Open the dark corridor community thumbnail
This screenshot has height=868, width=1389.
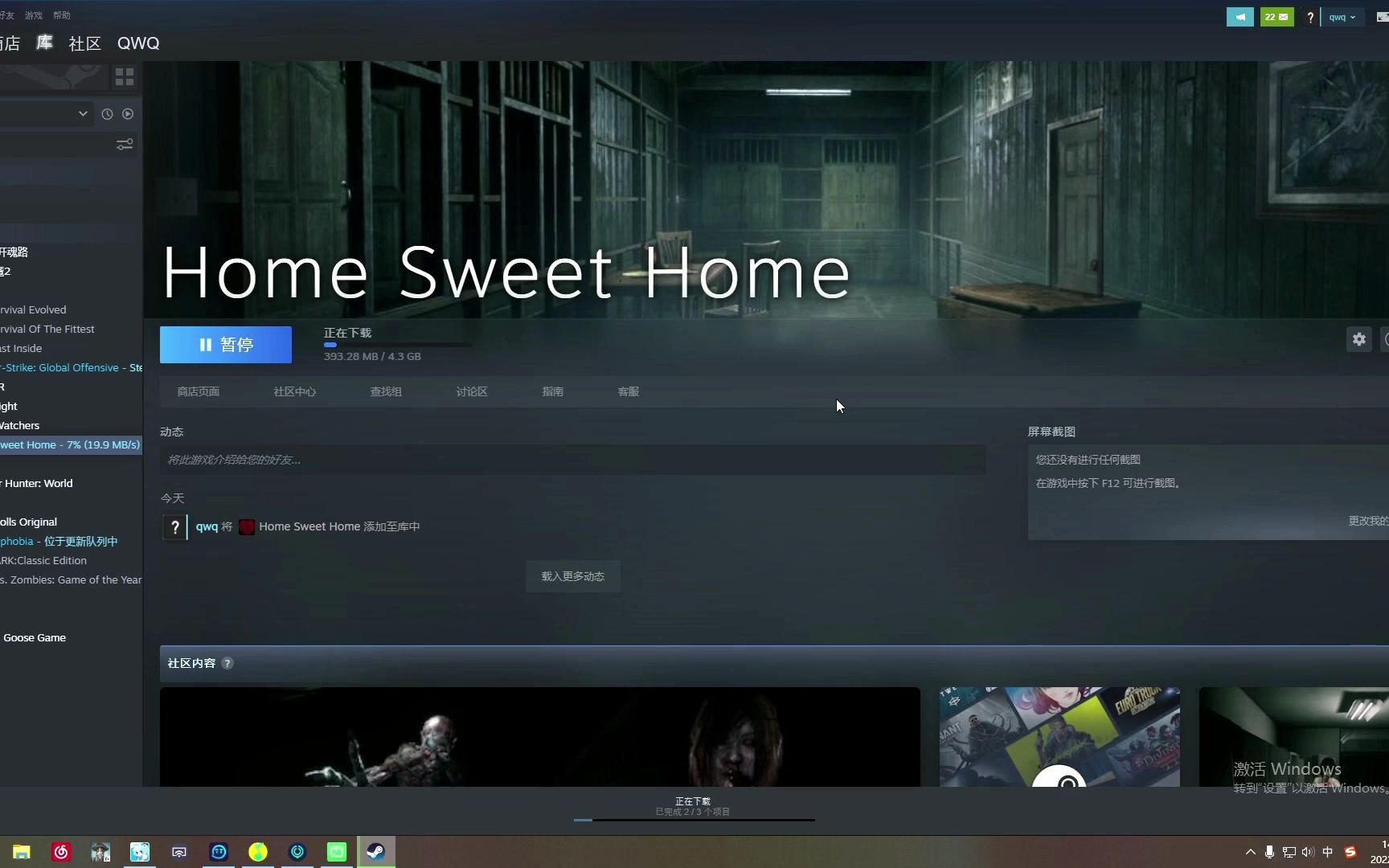click(1294, 737)
